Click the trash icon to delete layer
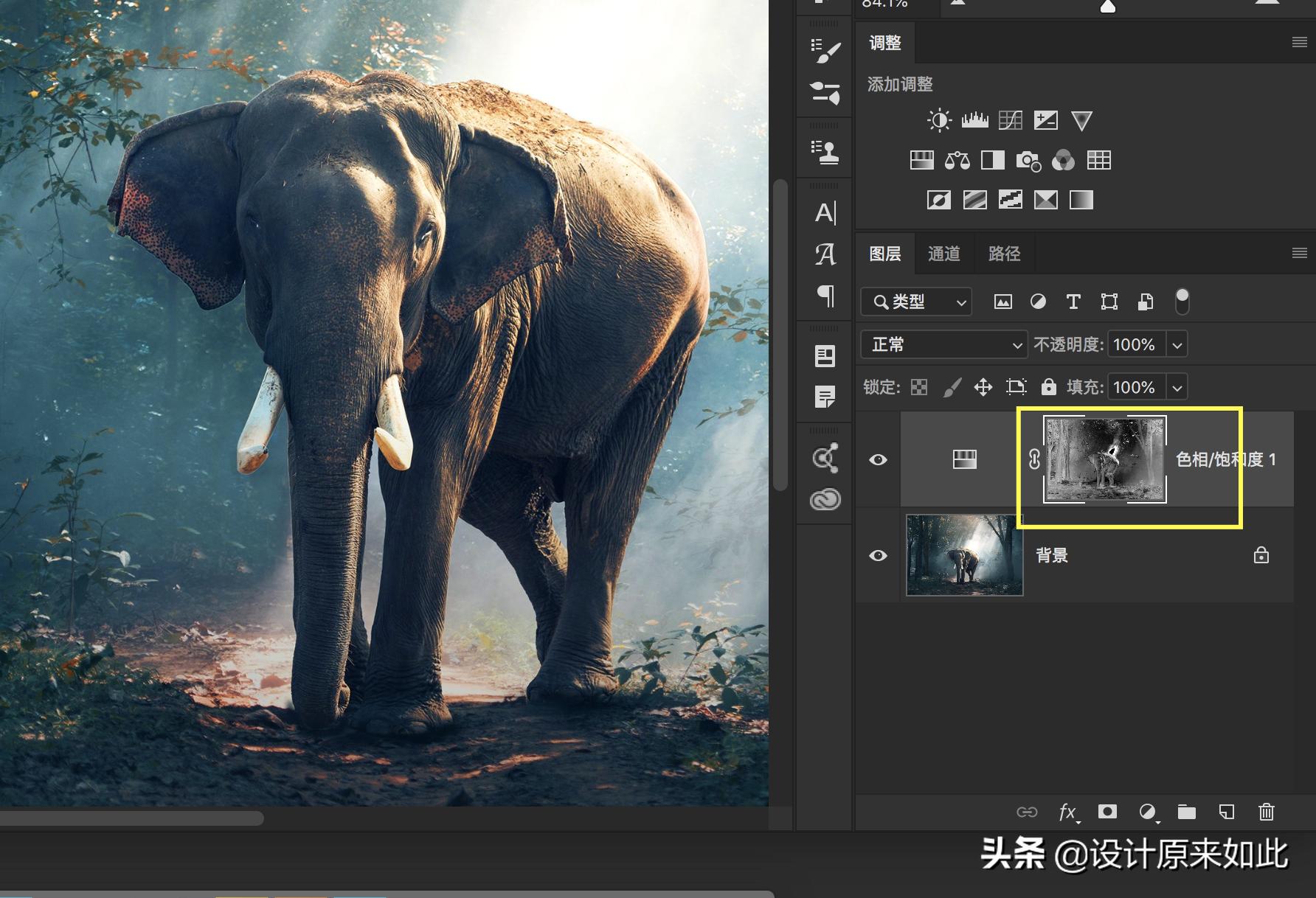The width and height of the screenshot is (1316, 898). (1266, 812)
